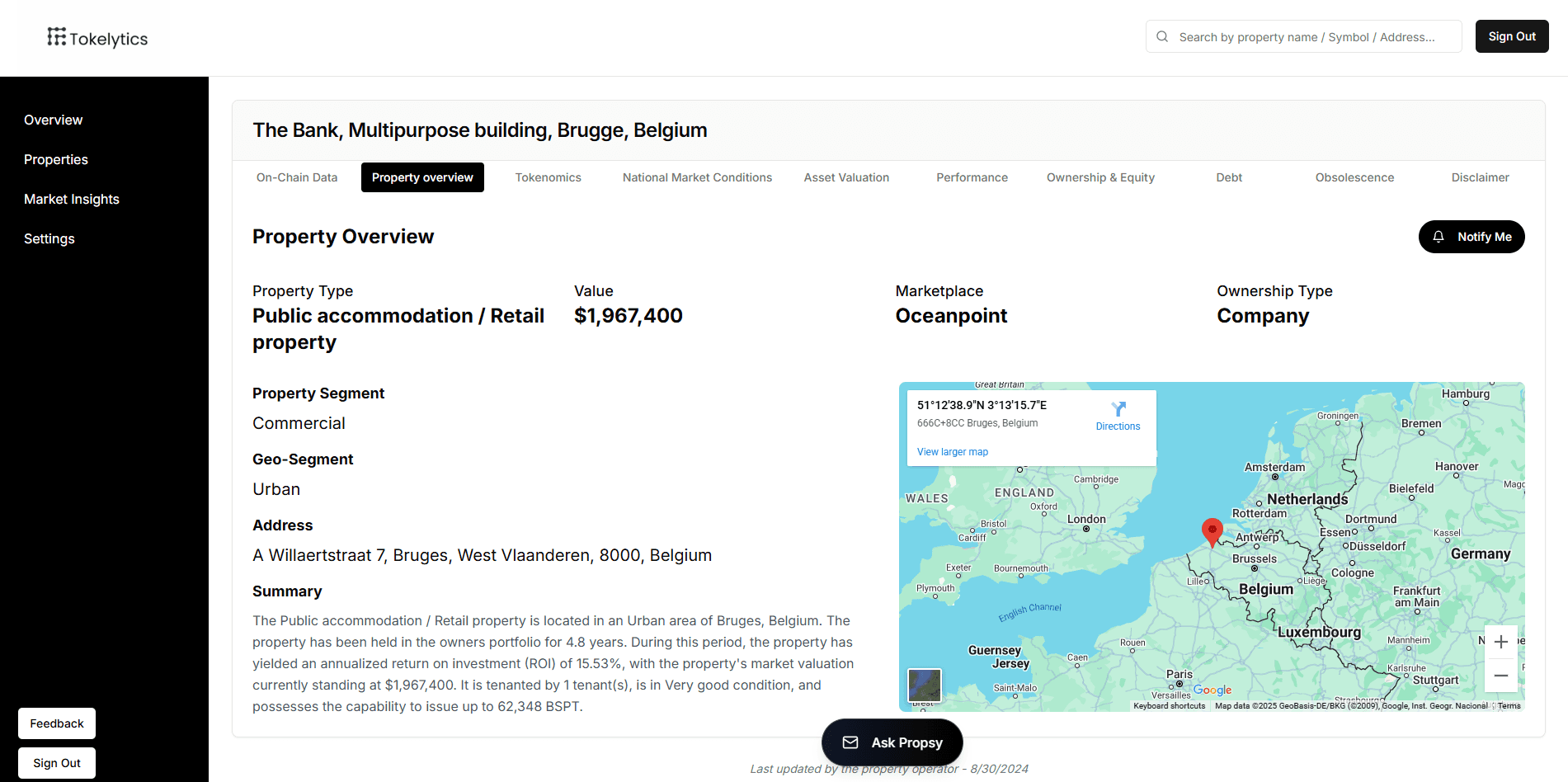
Task: Zoom in using the map plus control
Action: pyautogui.click(x=1500, y=642)
